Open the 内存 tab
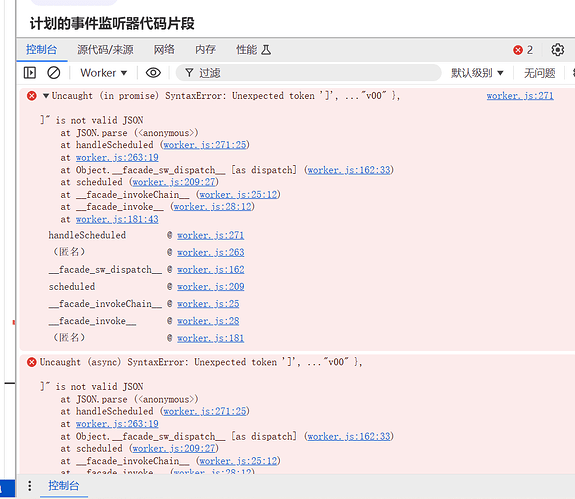Viewport: 575px width, 499px height. click(205, 49)
